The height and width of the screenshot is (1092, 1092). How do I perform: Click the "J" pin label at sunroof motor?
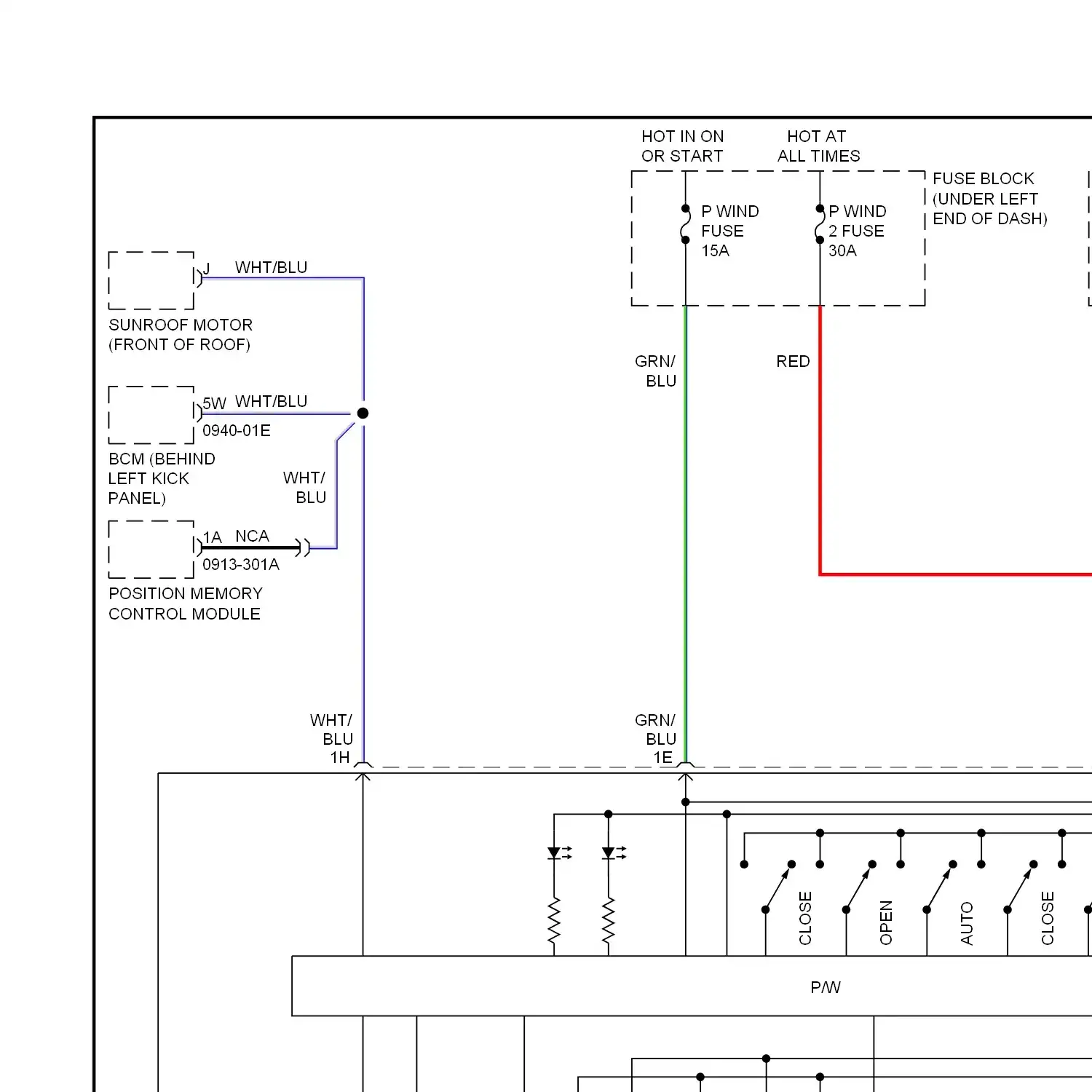[207, 269]
